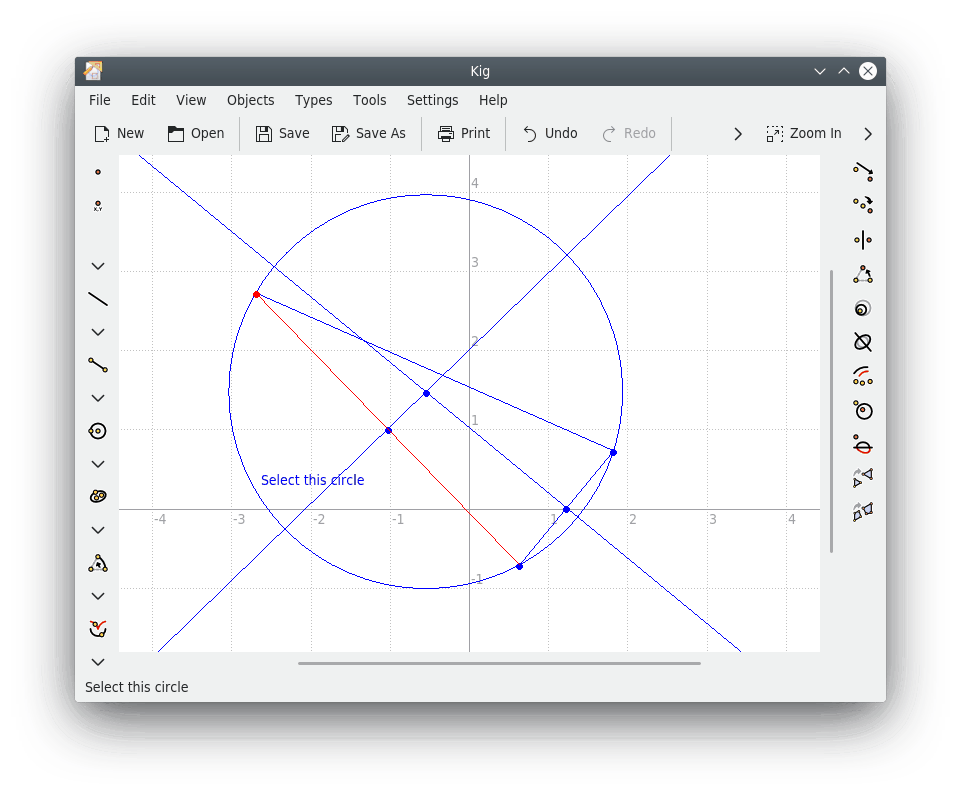961x795 pixels.
Task: Select the Conic tool icon
Action: 97,496
